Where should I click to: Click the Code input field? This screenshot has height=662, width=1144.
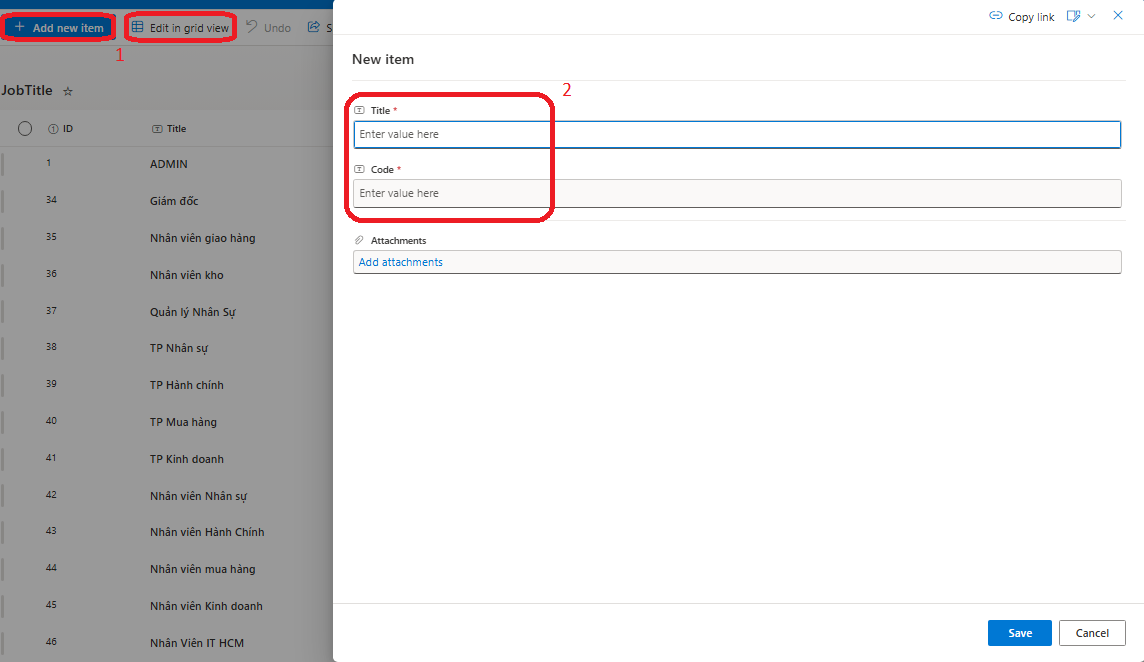point(736,193)
